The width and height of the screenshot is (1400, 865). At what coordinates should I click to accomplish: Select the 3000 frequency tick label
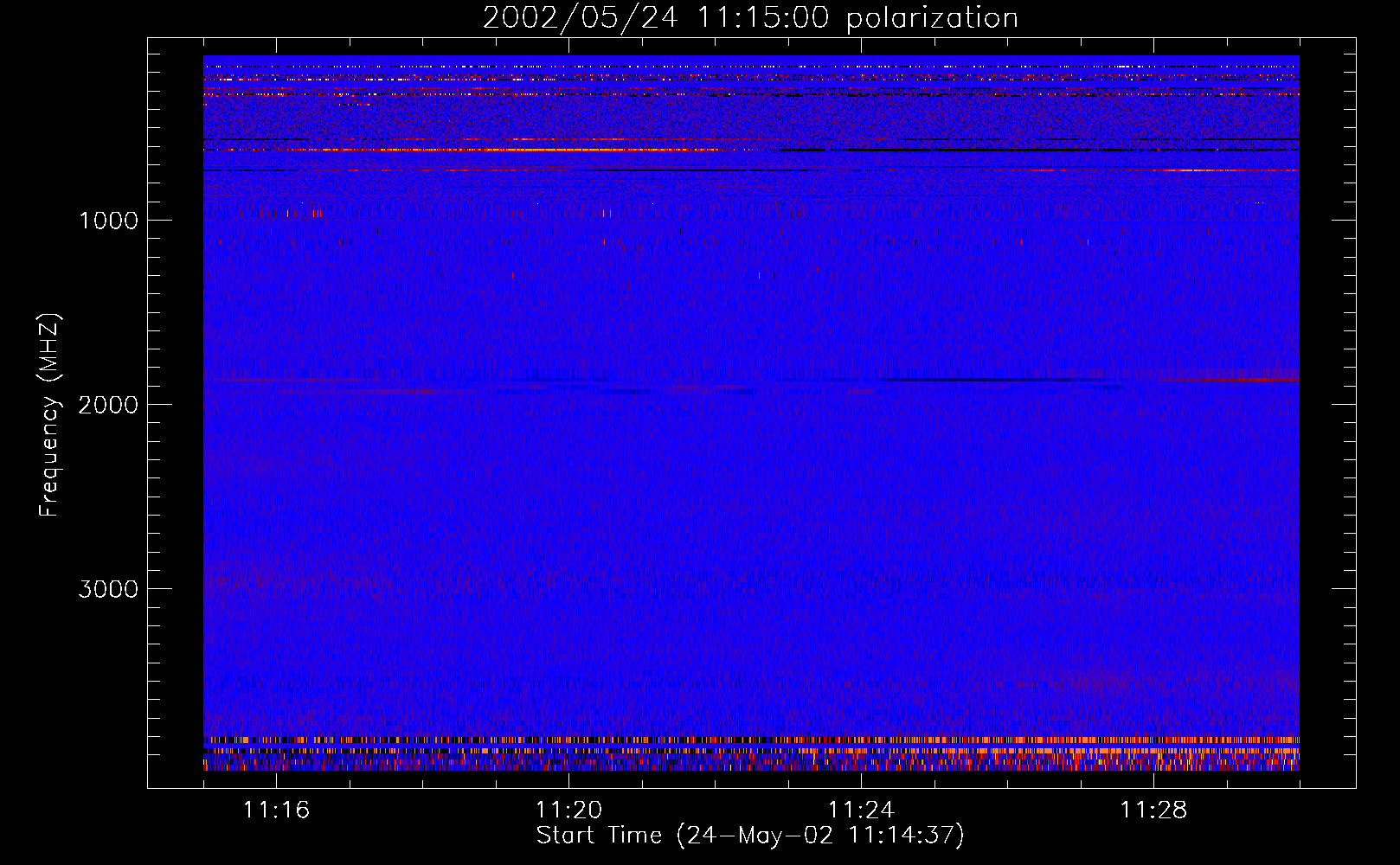tap(108, 589)
